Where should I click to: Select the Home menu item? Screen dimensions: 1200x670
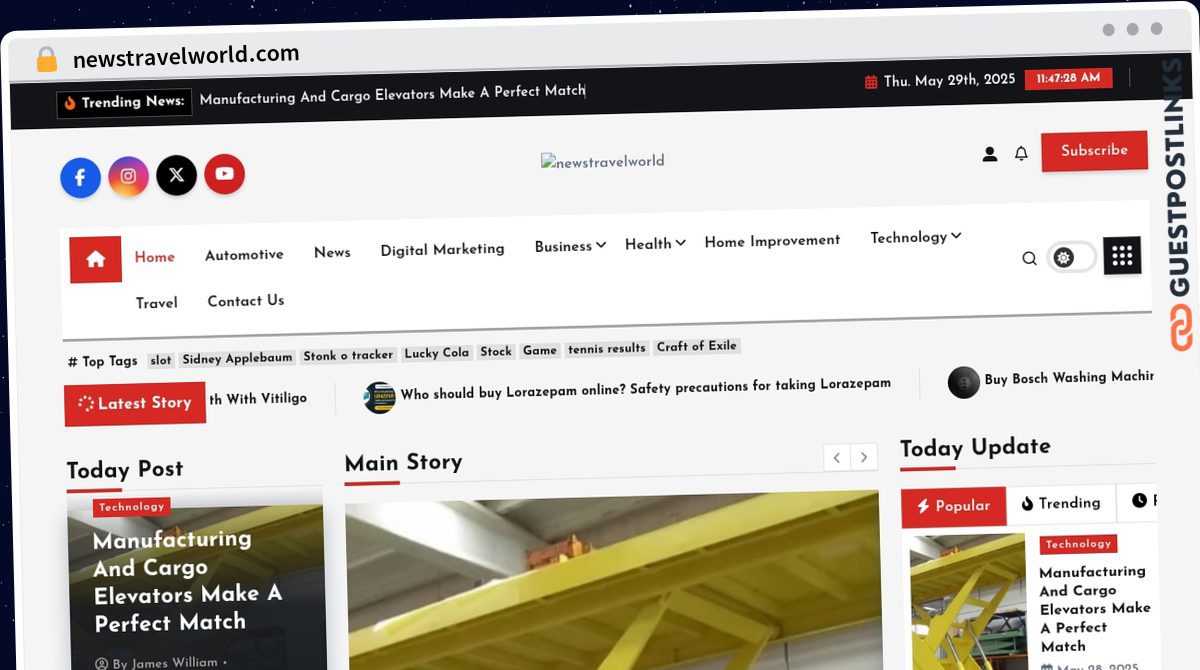pyautogui.click(x=155, y=257)
